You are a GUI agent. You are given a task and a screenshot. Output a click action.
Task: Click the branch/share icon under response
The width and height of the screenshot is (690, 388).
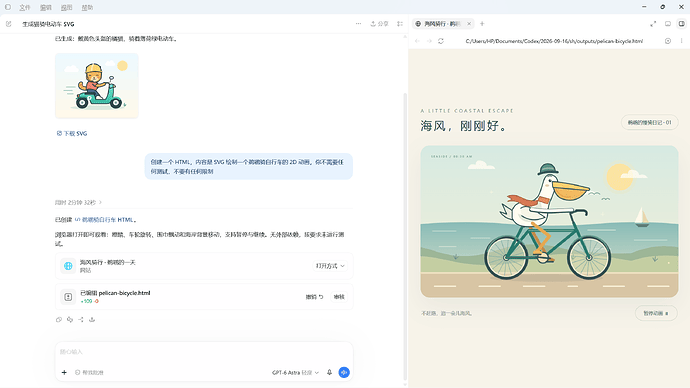81,320
